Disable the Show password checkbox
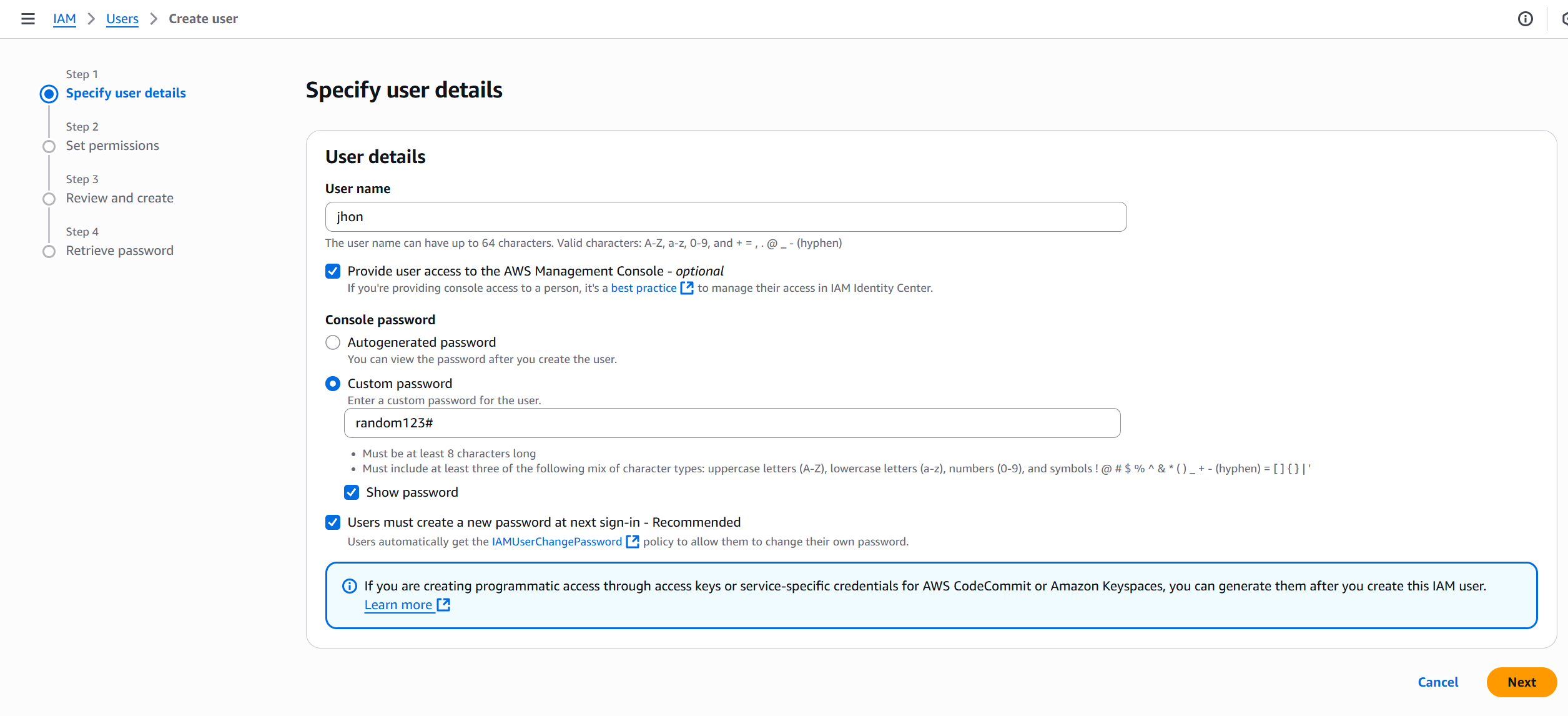The image size is (1568, 716). (x=352, y=492)
